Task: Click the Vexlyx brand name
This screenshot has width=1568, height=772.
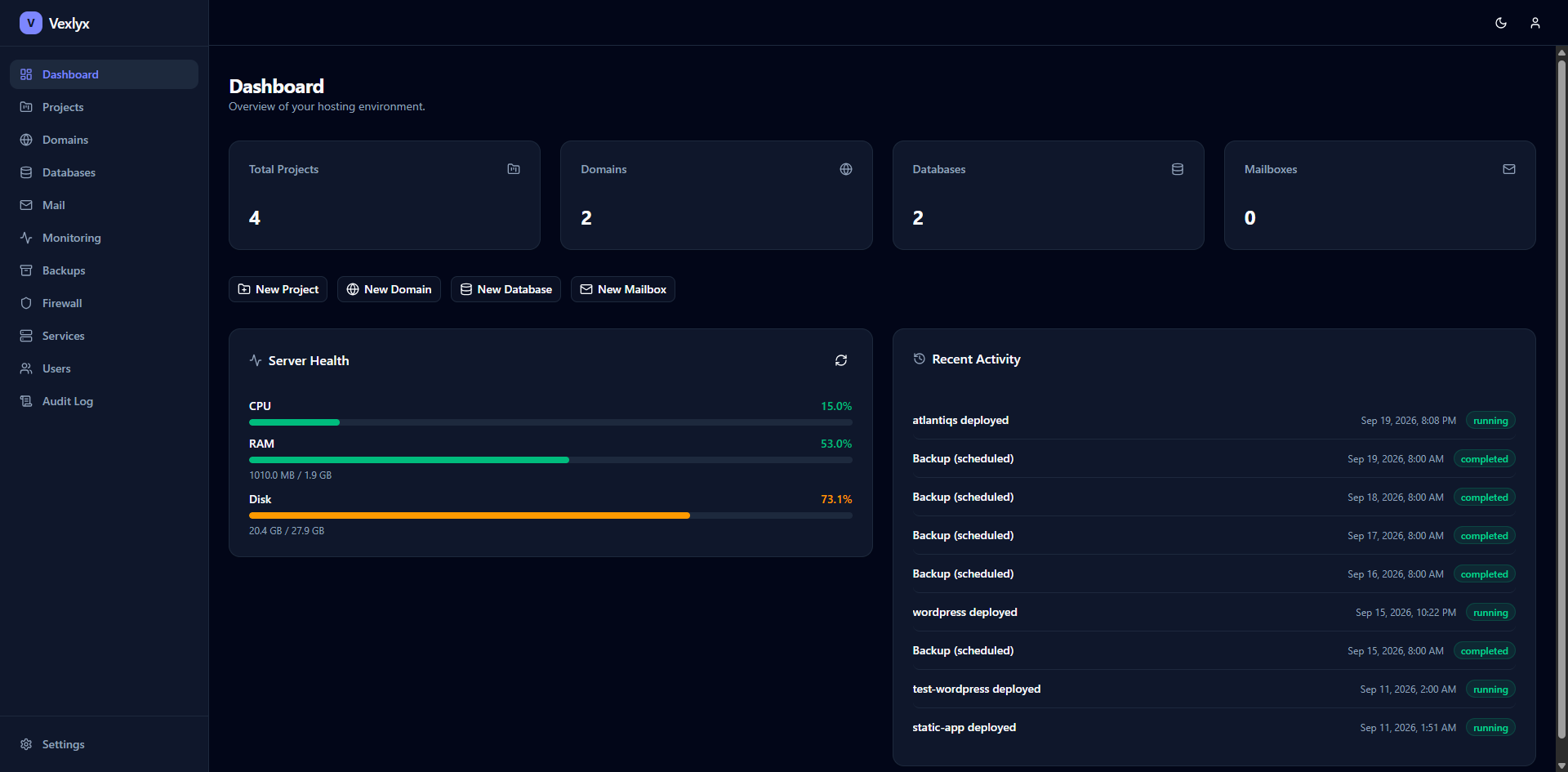Action: coord(69,24)
